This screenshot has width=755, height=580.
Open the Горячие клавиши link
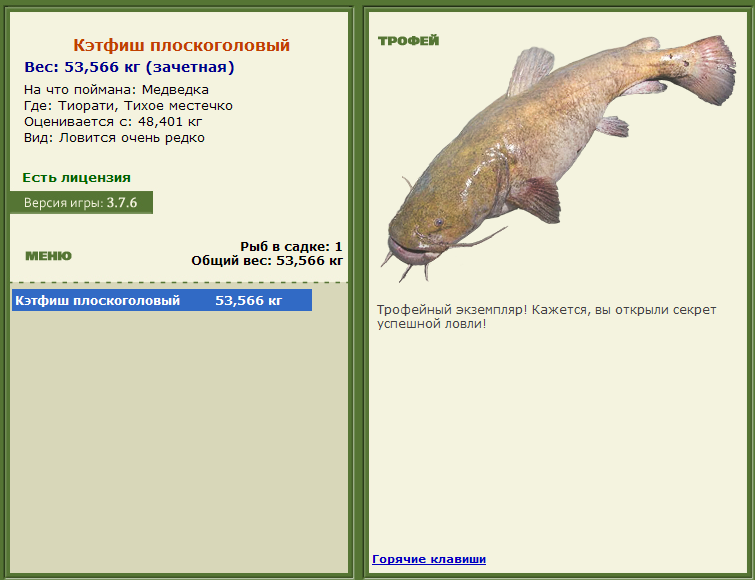point(429,559)
